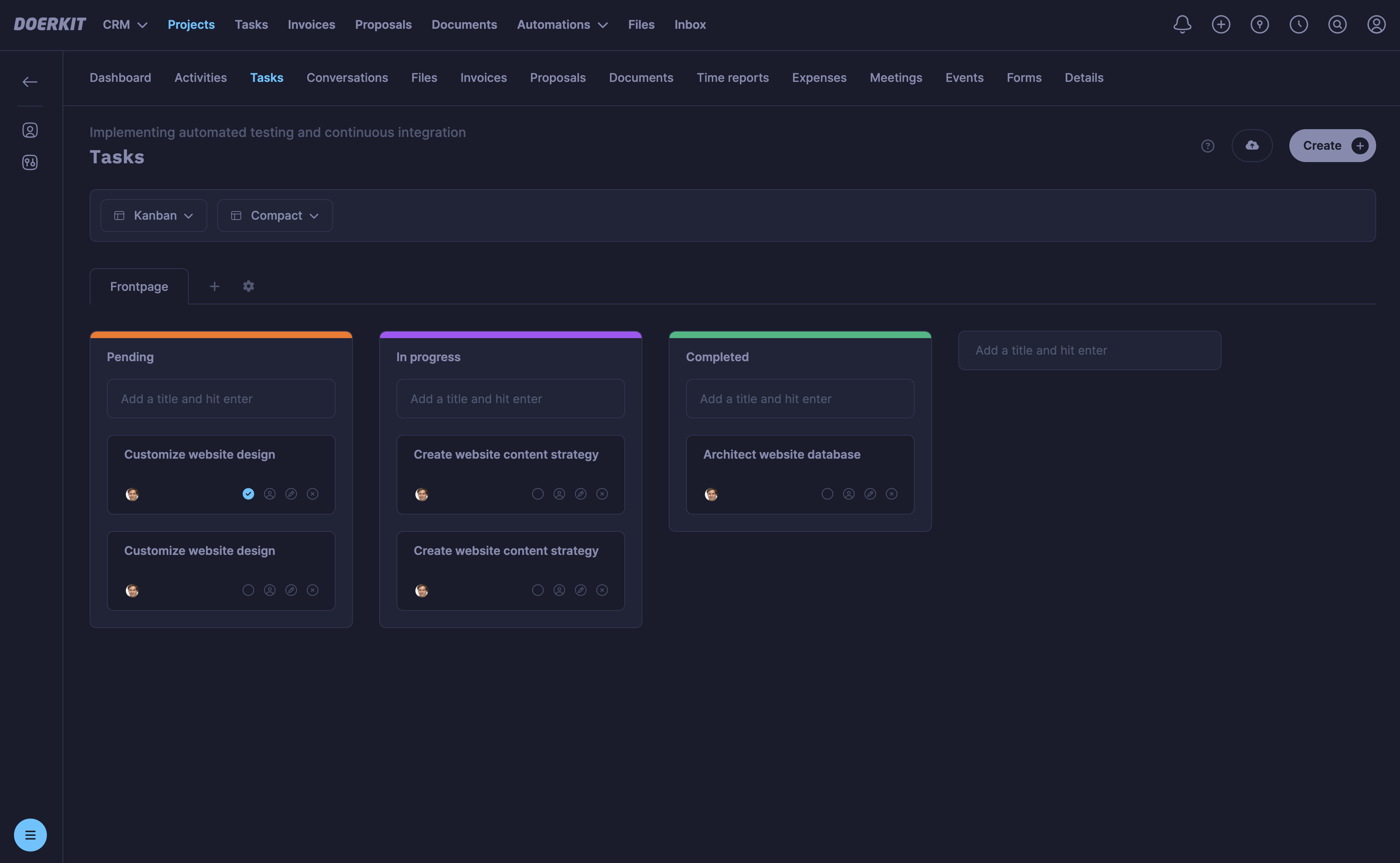
Task: Open the time tracking clock icon
Action: pos(1298,25)
